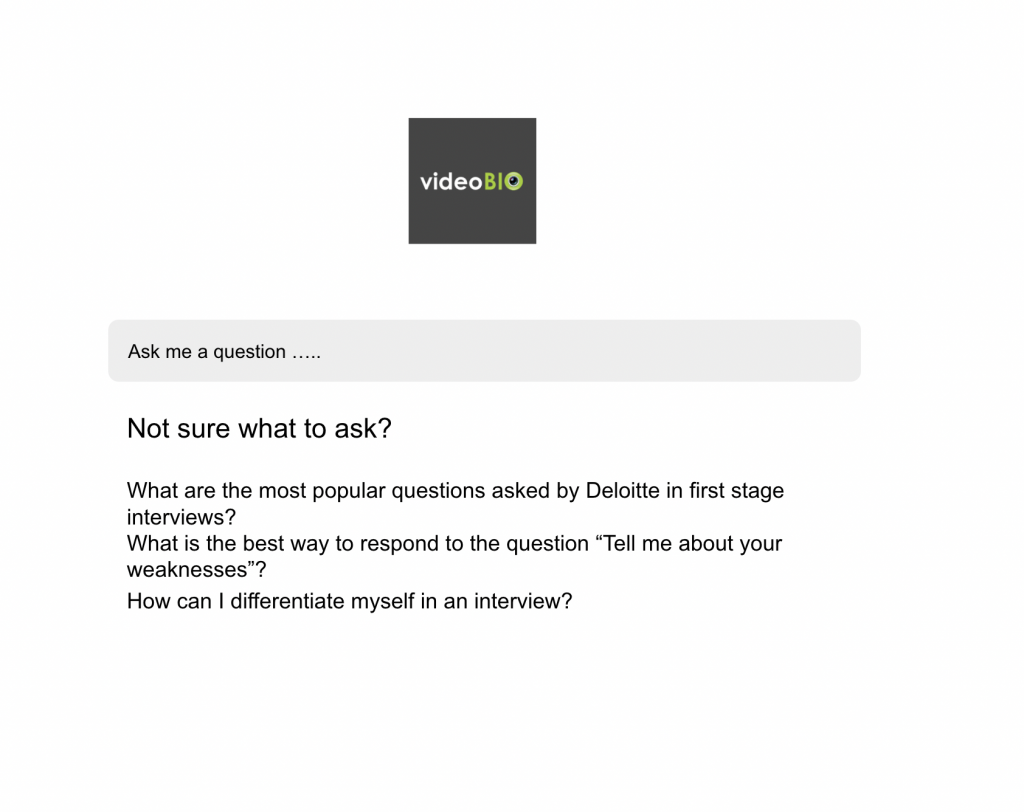Click the Ask me a question placeholder text

pyautogui.click(x=224, y=351)
